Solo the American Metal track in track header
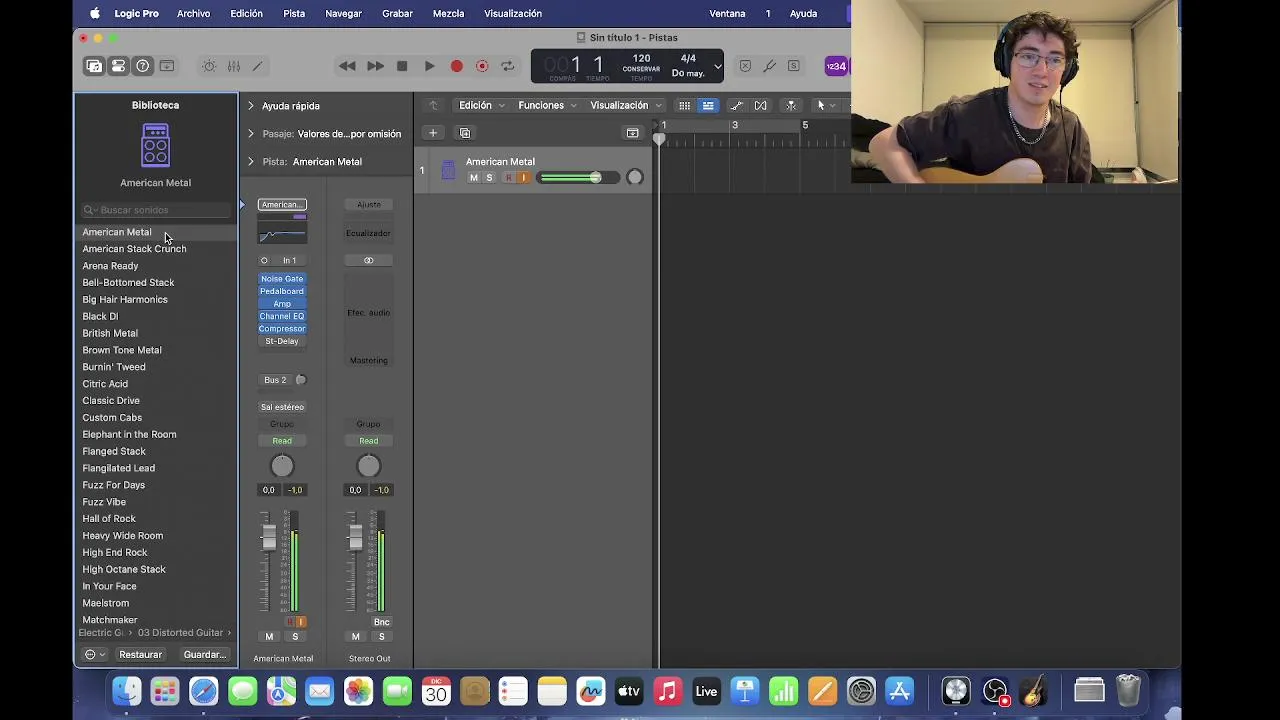1280x720 pixels. 489,178
